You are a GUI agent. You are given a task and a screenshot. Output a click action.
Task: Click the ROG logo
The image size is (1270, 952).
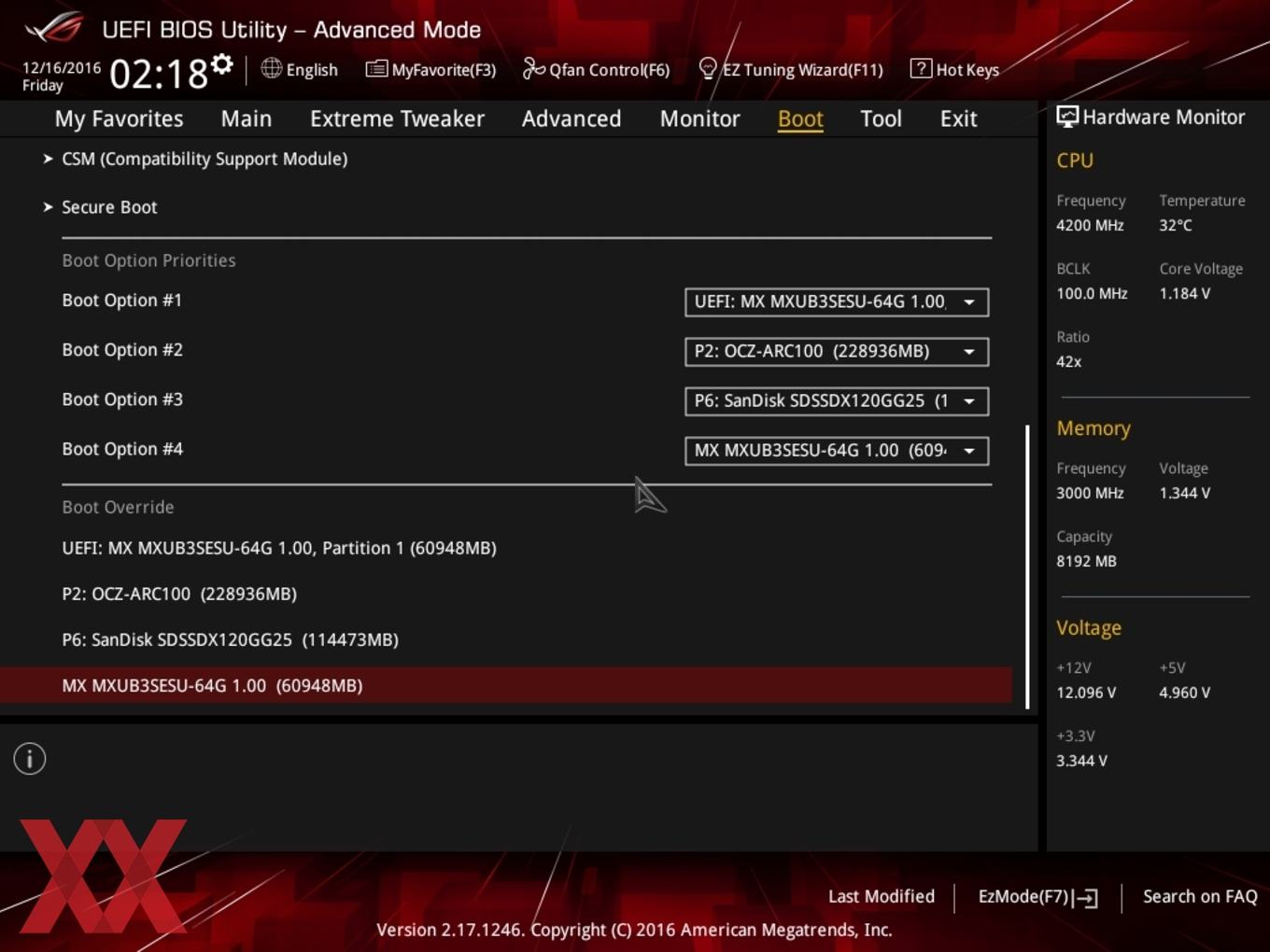54,28
